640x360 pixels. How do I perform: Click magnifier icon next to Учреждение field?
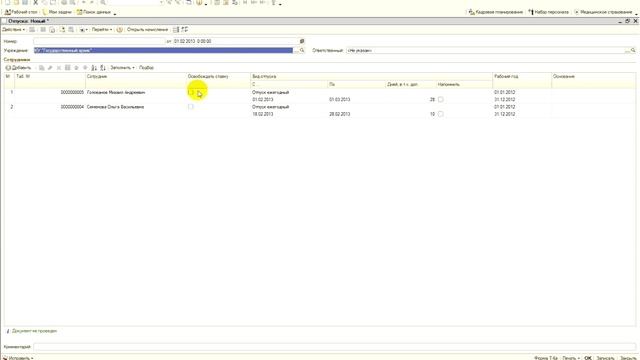302,51
